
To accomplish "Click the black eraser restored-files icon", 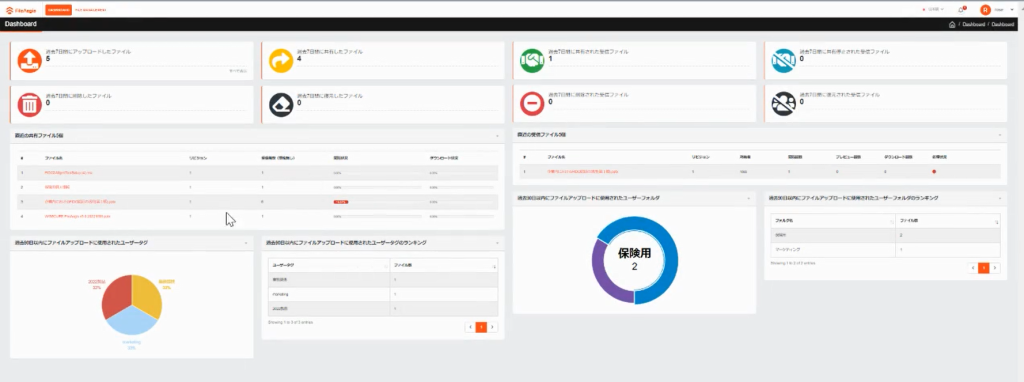I will coord(281,104).
